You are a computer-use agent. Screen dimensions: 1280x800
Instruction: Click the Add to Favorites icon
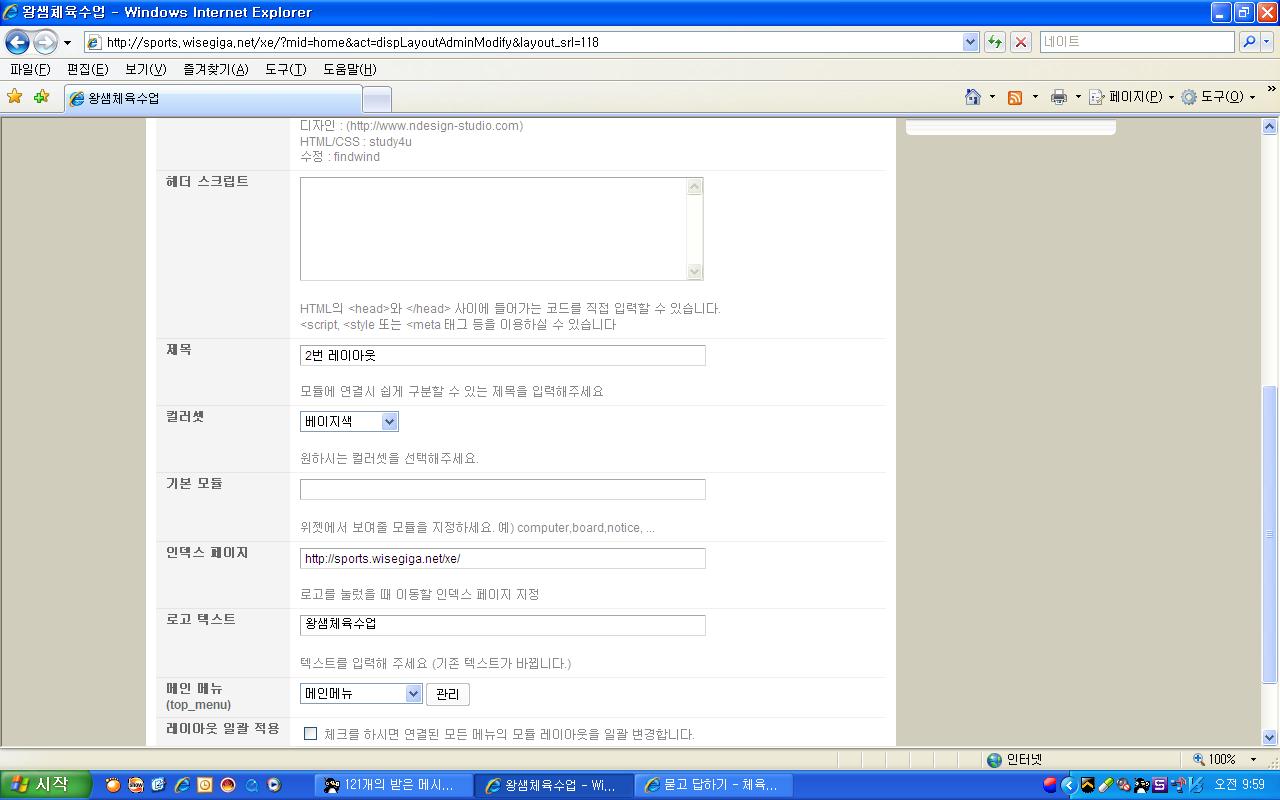[41, 97]
